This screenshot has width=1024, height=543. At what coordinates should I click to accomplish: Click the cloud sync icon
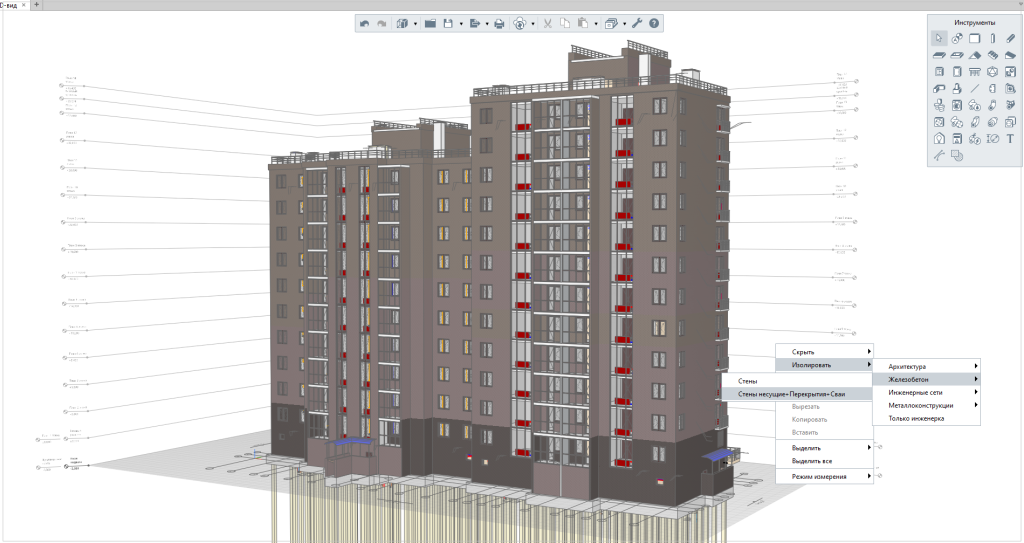[x=520, y=24]
